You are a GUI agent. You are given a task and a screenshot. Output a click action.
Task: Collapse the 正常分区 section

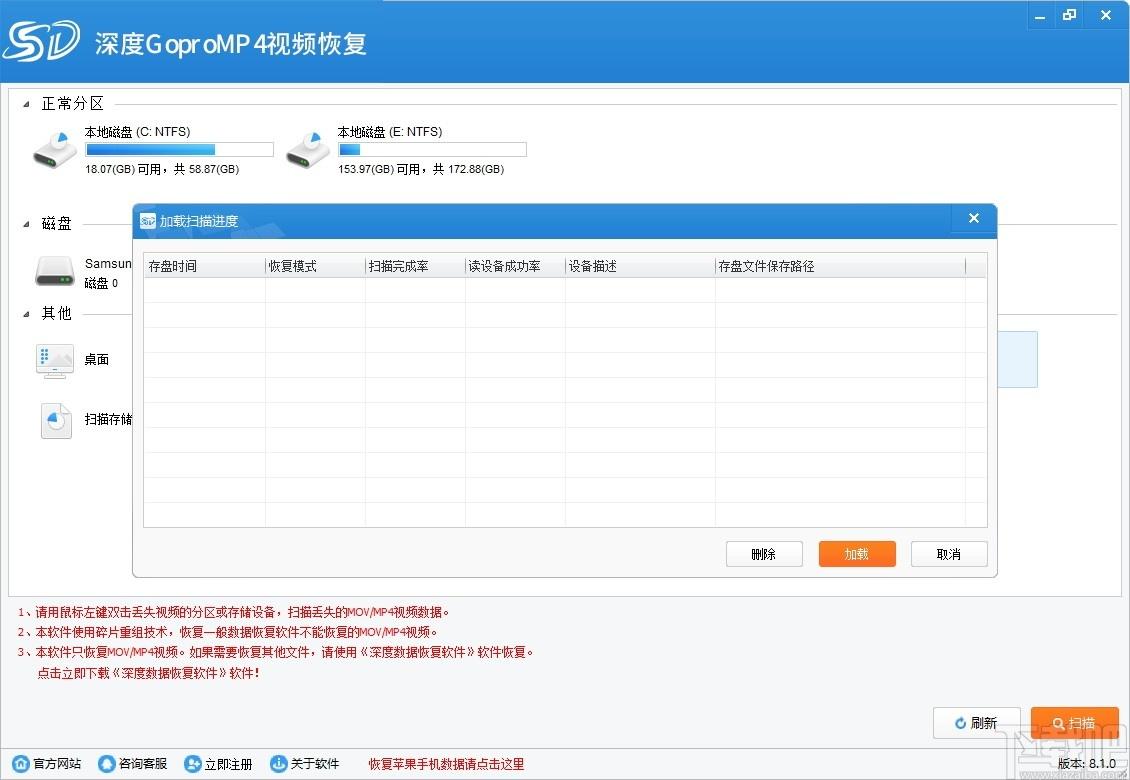[26, 105]
